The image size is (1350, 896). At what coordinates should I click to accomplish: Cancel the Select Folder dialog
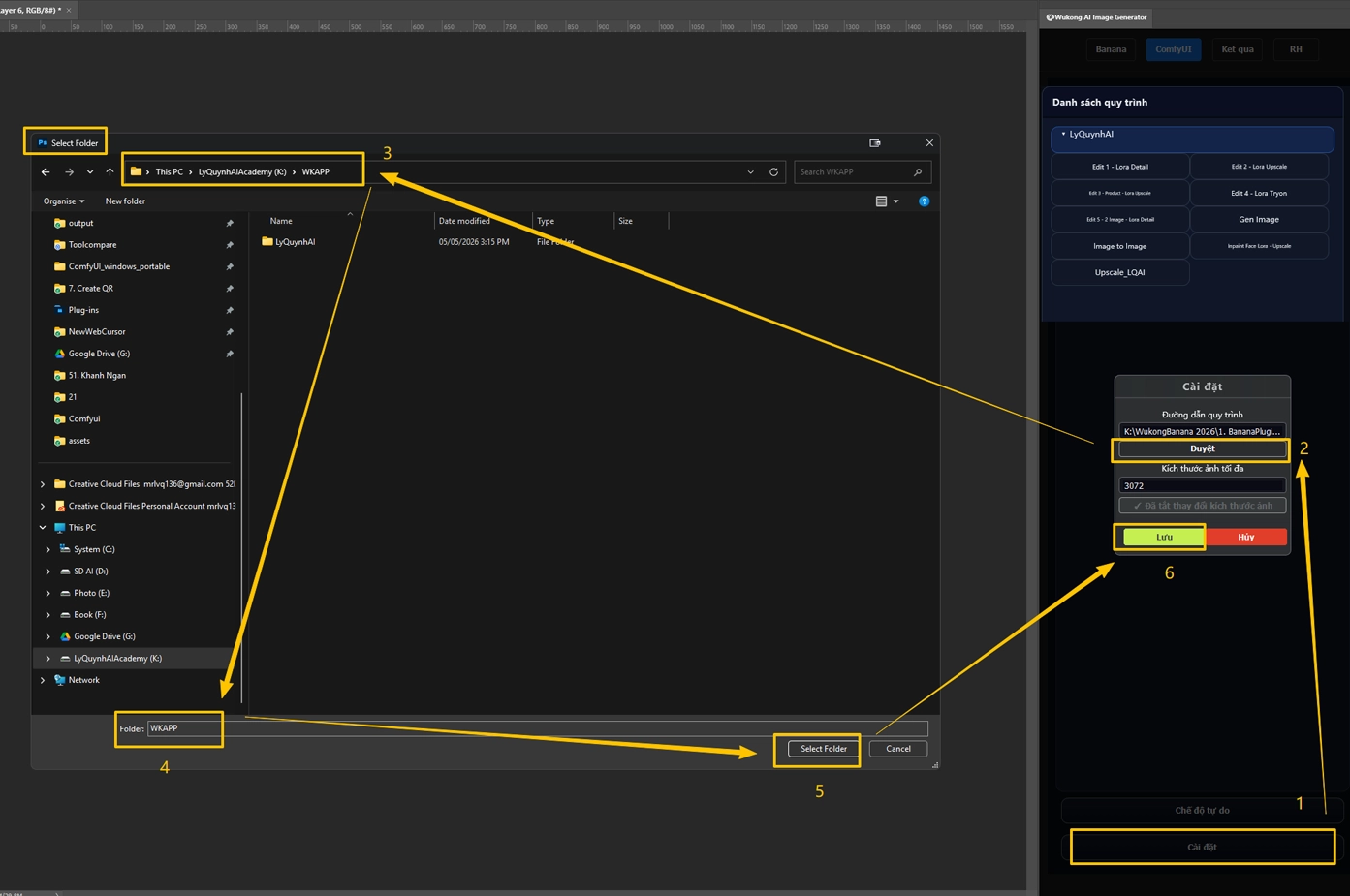[898, 749]
